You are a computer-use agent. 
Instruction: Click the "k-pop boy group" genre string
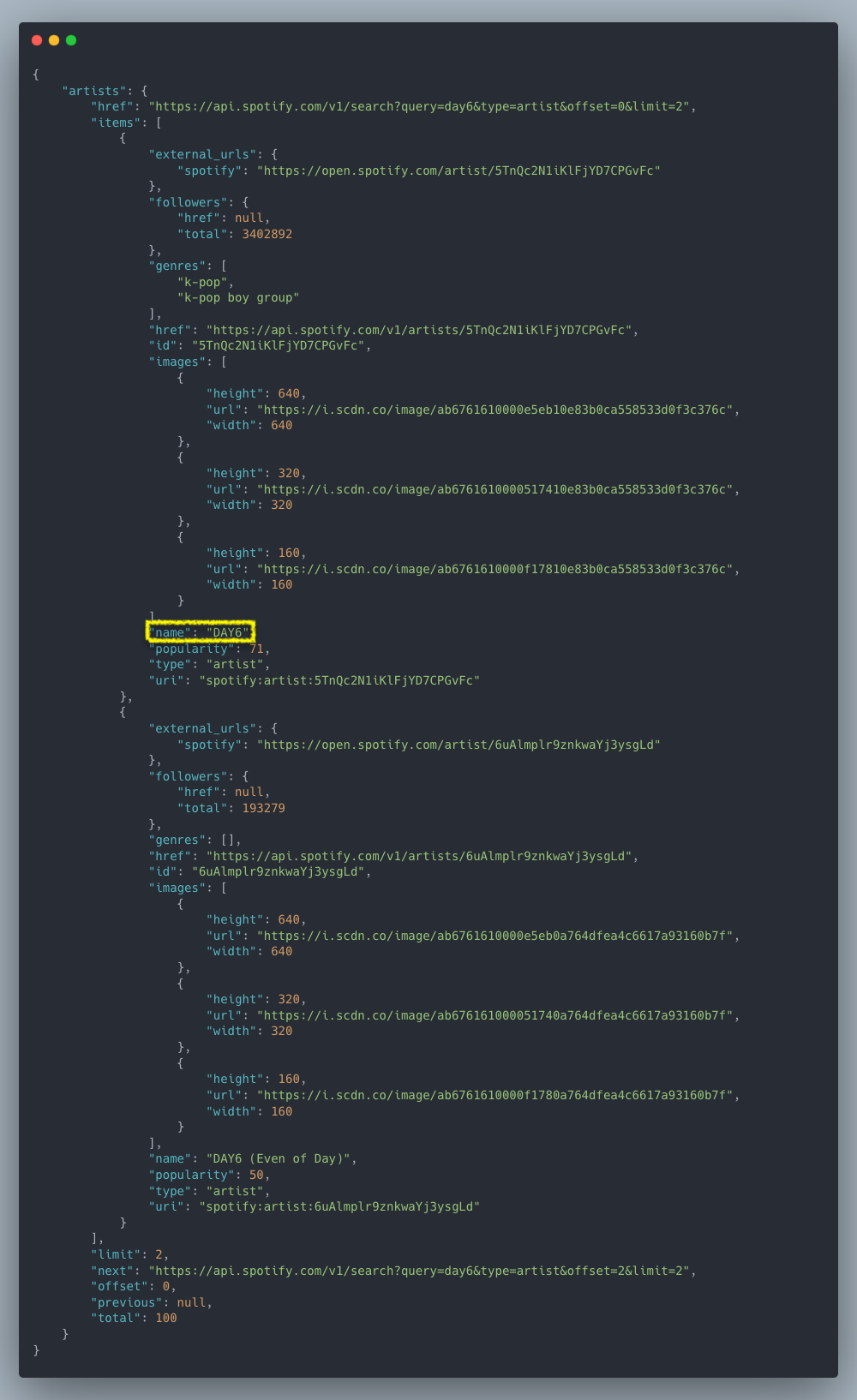pos(238,298)
